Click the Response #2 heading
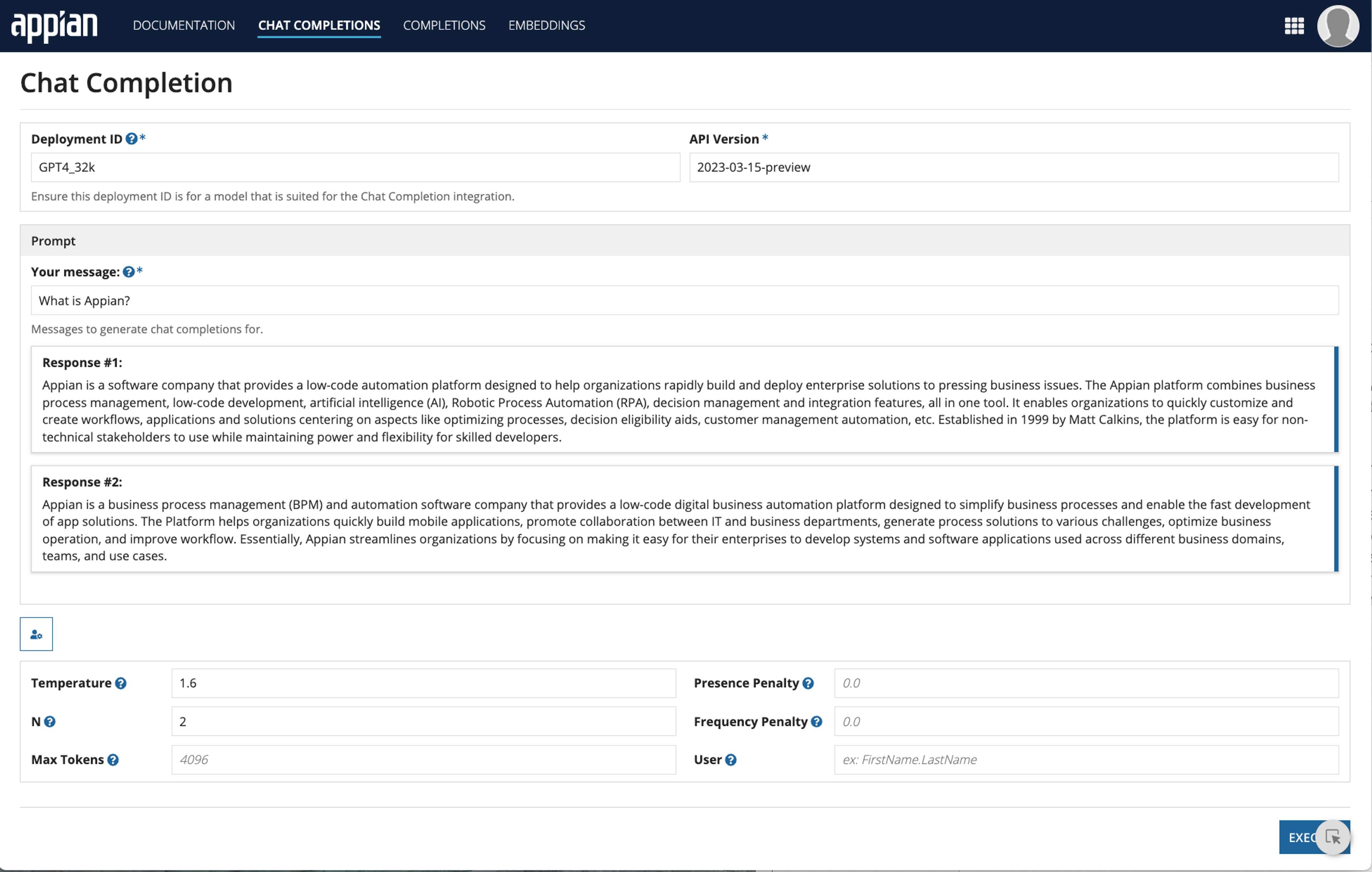The width and height of the screenshot is (1372, 872). pyautogui.click(x=83, y=482)
